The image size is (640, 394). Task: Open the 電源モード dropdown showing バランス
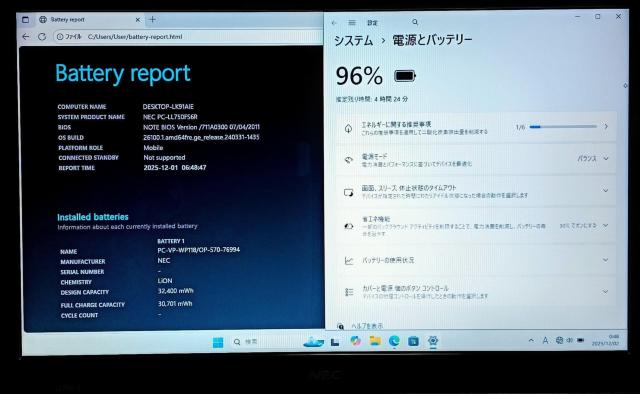tap(593, 158)
